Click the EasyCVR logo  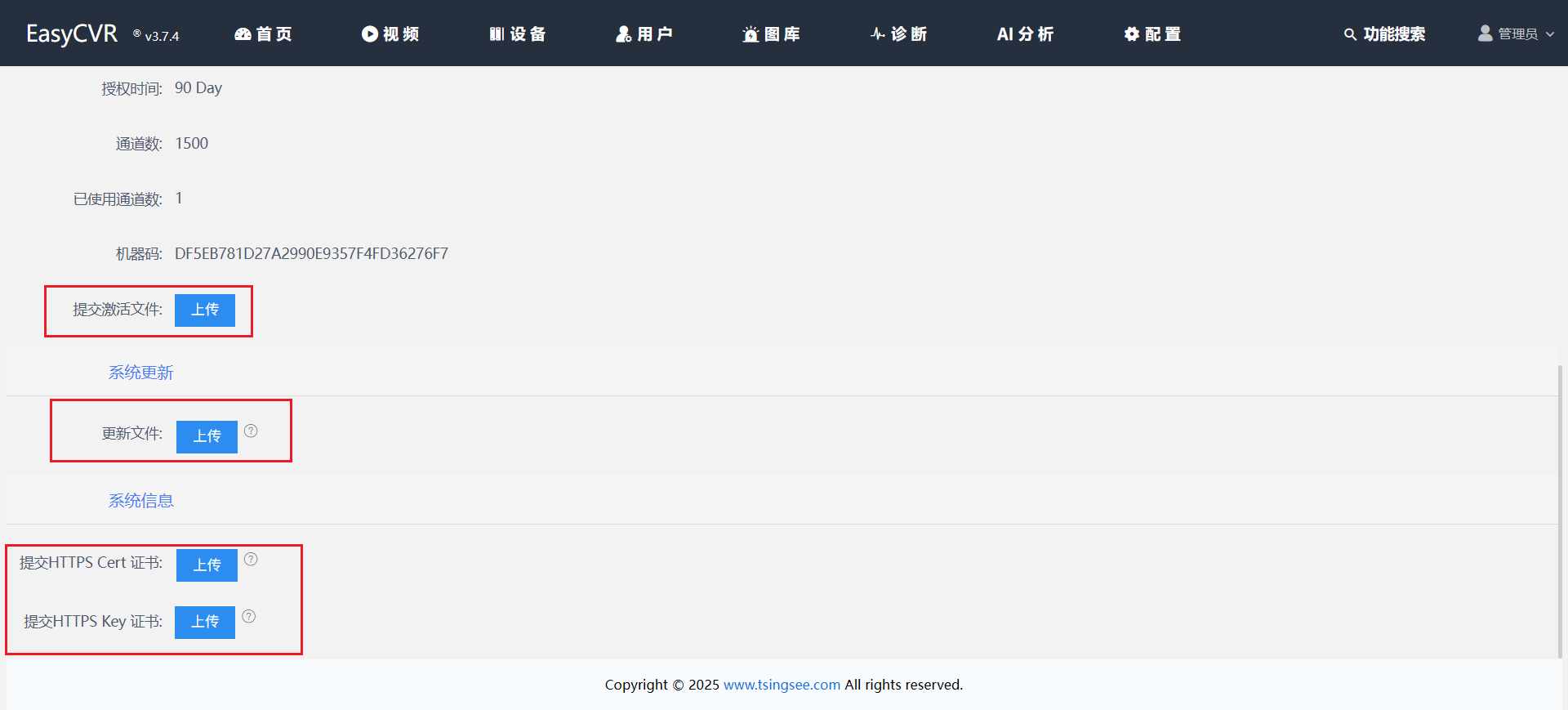tap(72, 33)
